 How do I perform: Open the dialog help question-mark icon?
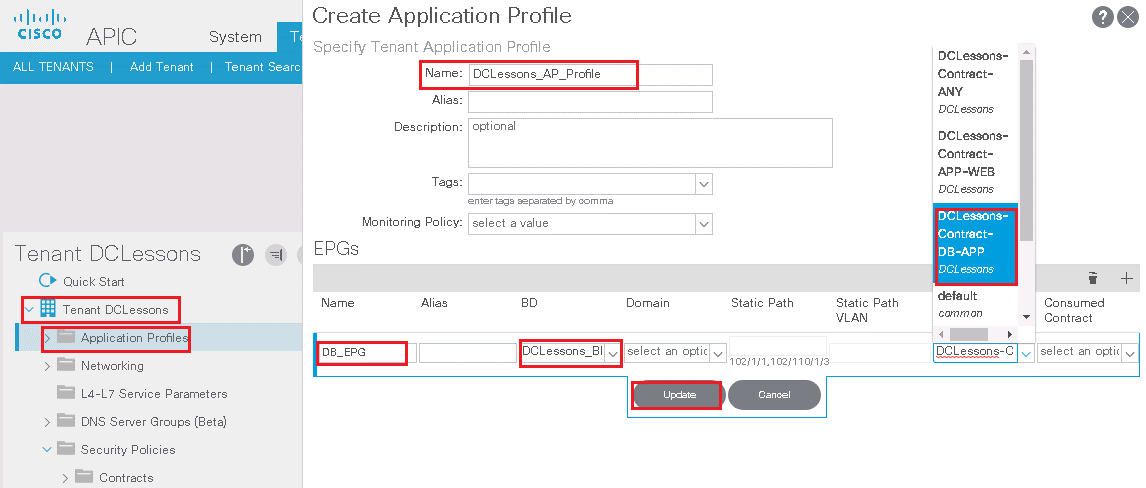[x=1102, y=18]
